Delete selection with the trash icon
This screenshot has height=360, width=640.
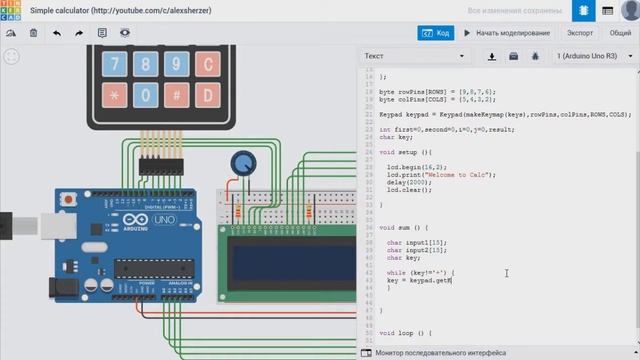point(33,33)
